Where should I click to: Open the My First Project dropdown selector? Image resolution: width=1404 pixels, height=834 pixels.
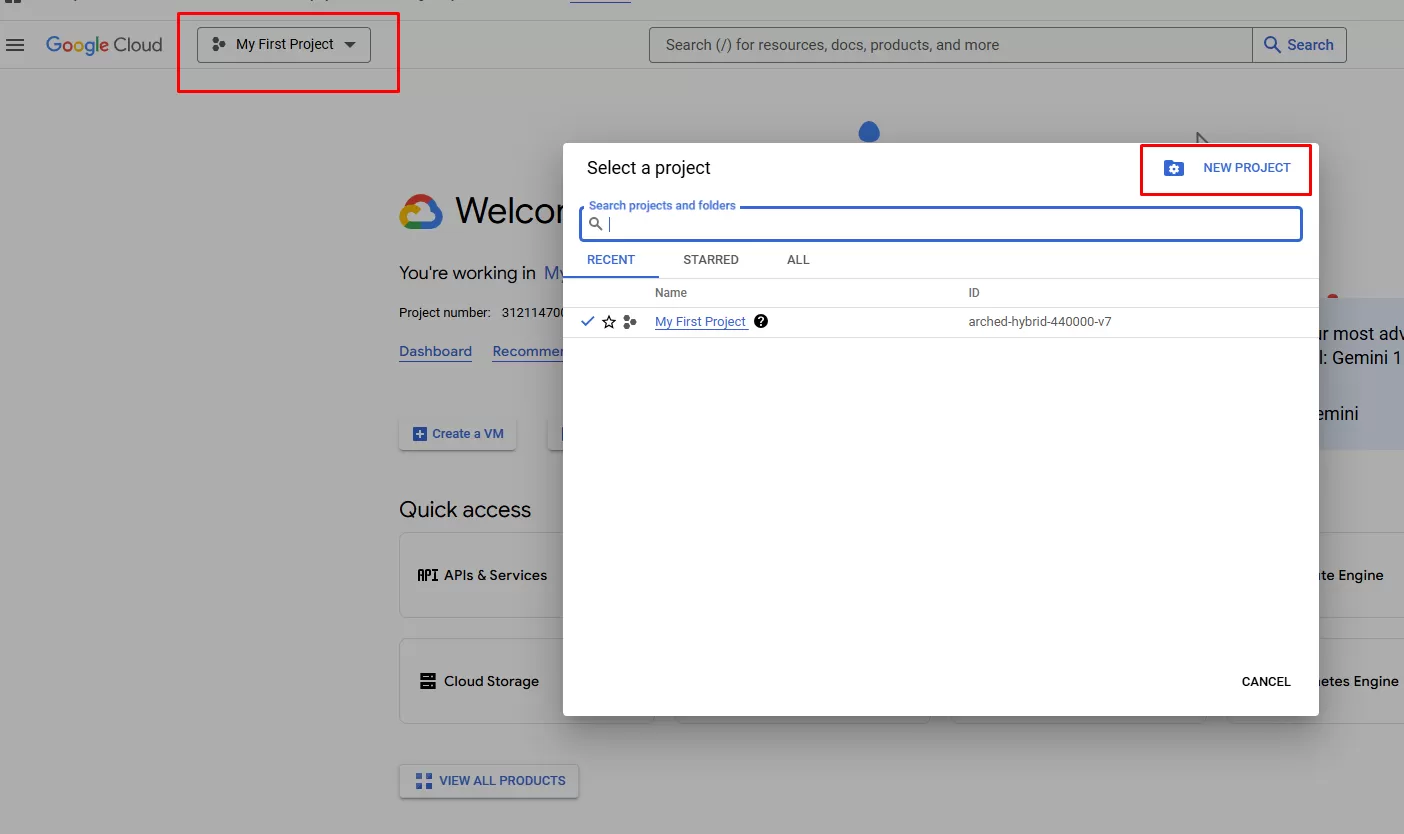click(284, 45)
